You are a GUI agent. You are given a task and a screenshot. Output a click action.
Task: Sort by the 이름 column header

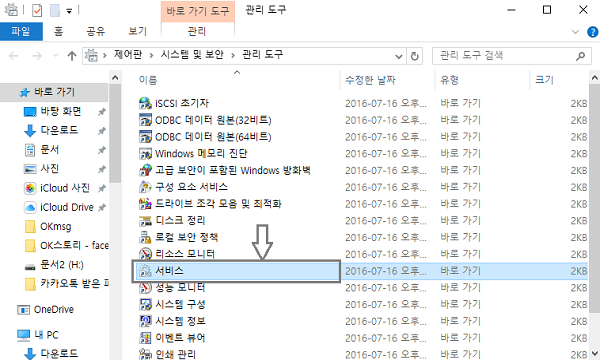point(148,80)
